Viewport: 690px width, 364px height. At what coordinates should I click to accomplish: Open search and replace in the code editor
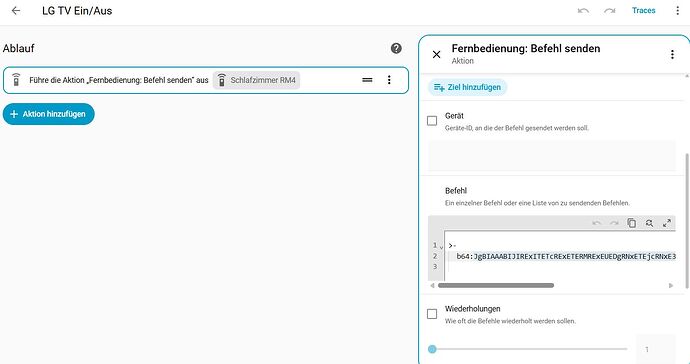pyautogui.click(x=649, y=223)
